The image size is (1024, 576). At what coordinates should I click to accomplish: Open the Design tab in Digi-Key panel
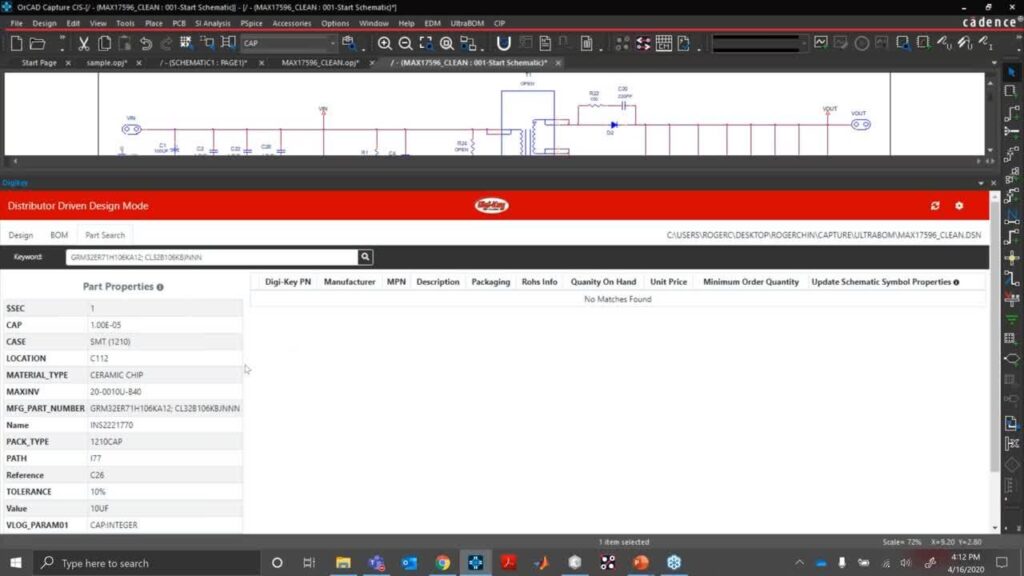tap(20, 235)
